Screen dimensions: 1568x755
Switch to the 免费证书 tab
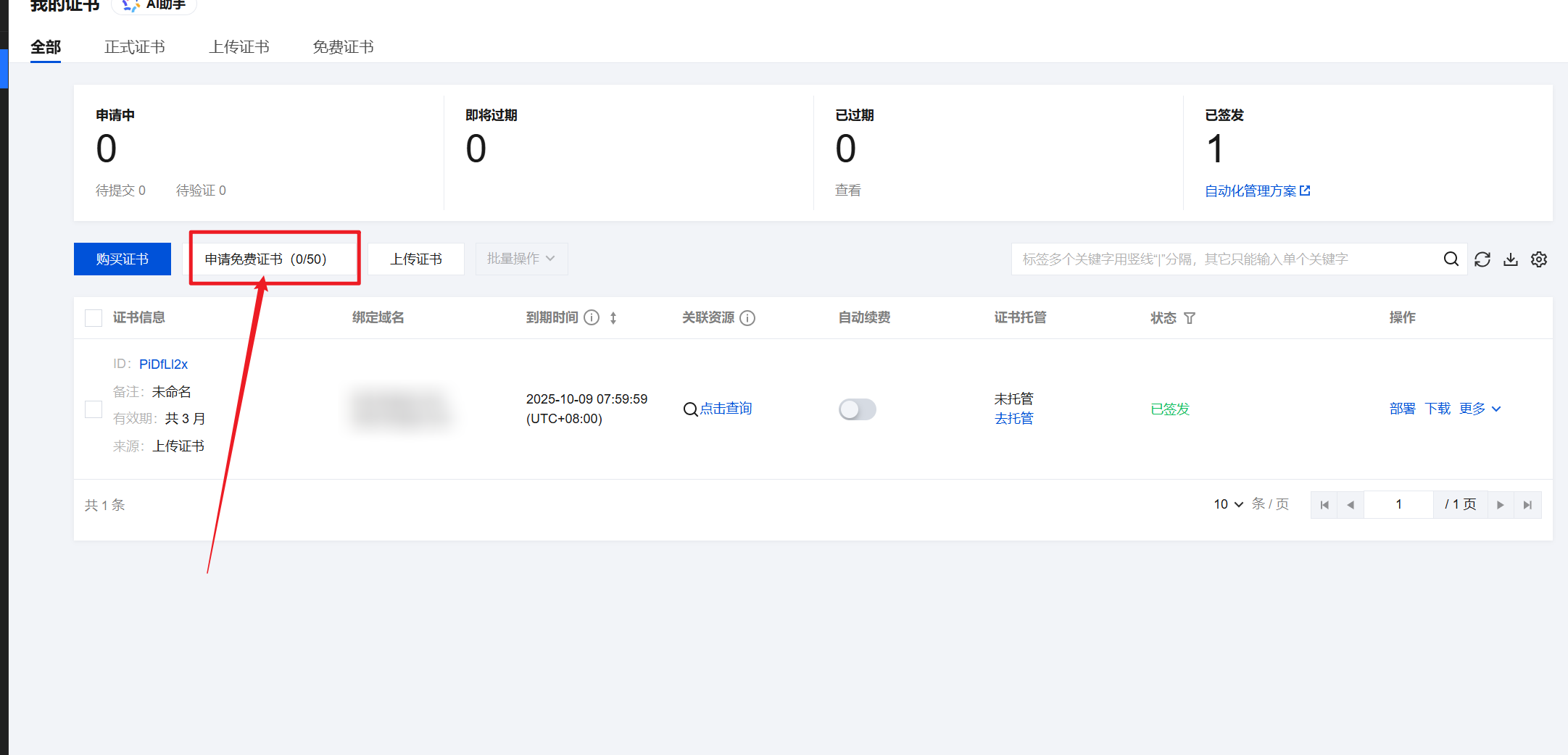click(x=342, y=46)
